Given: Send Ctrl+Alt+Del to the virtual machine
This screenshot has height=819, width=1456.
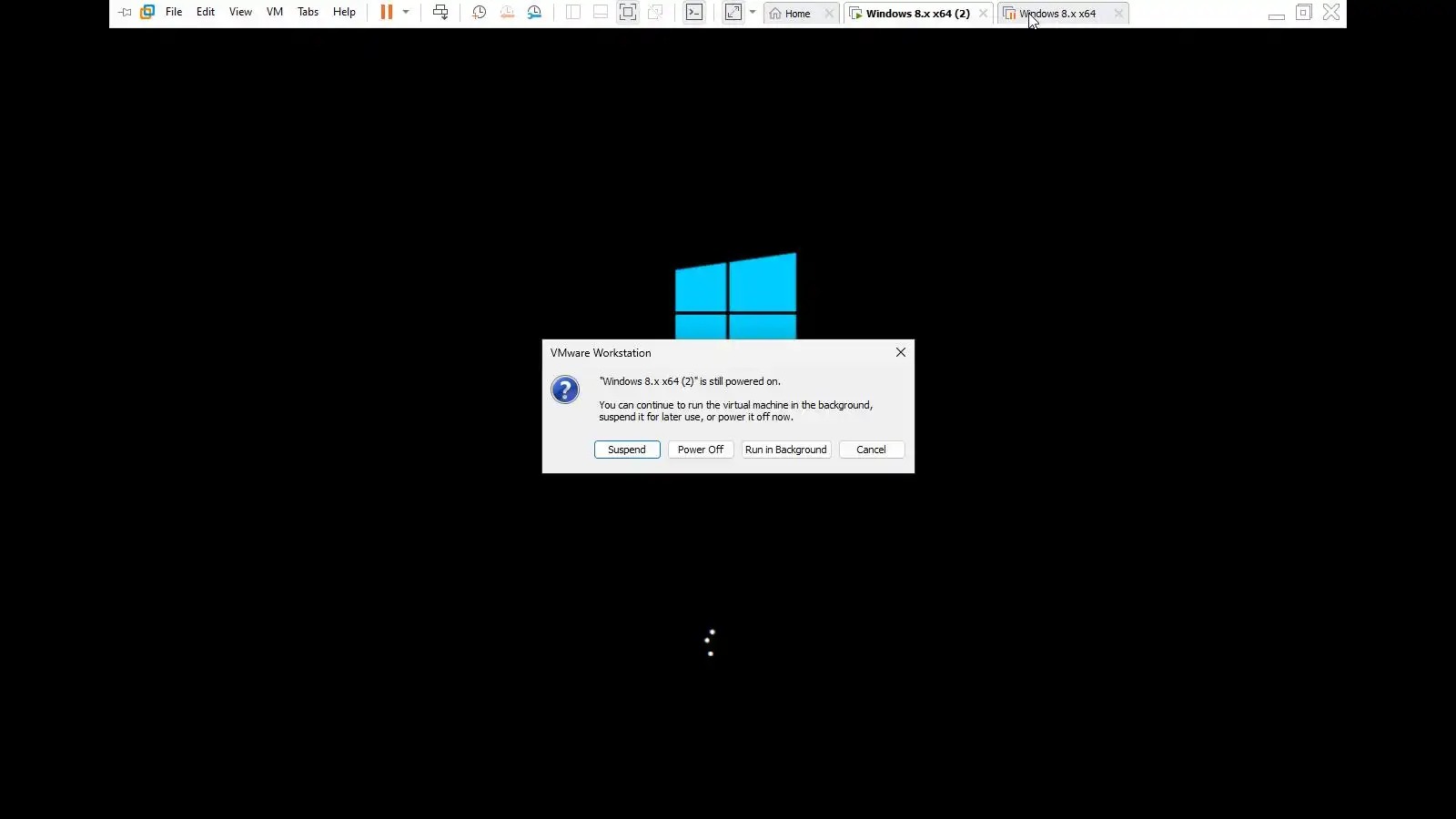Looking at the screenshot, I should [x=440, y=13].
